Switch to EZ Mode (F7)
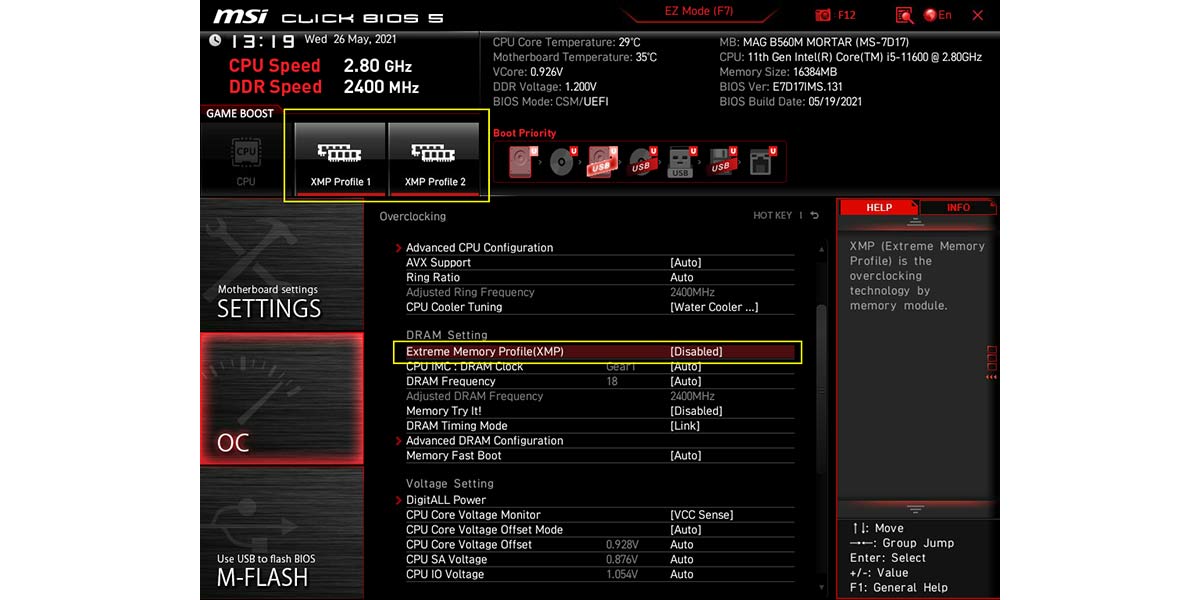The width and height of the screenshot is (1200, 600). pos(699,13)
